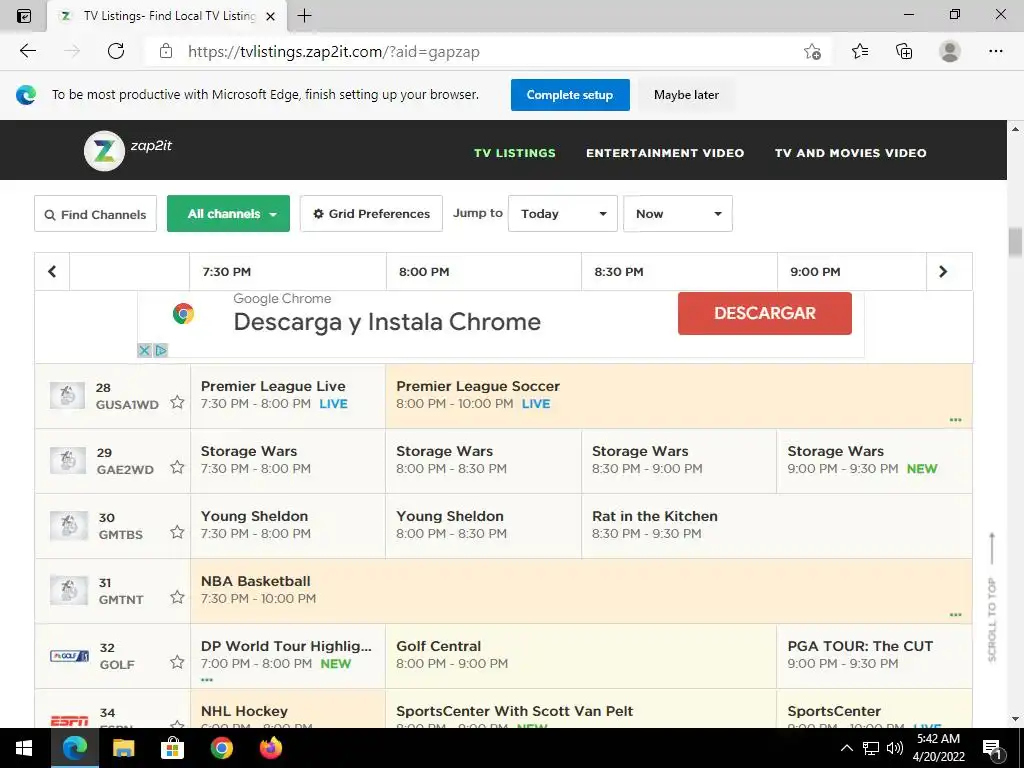Viewport: 1024px width, 768px height.
Task: Open Edge Settings and more menu
Action: tap(995, 51)
